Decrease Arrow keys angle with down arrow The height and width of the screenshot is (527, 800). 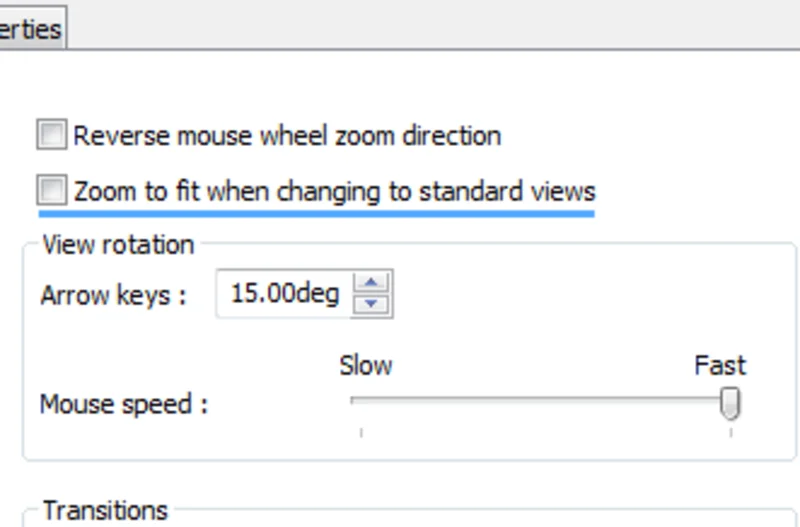(x=372, y=303)
